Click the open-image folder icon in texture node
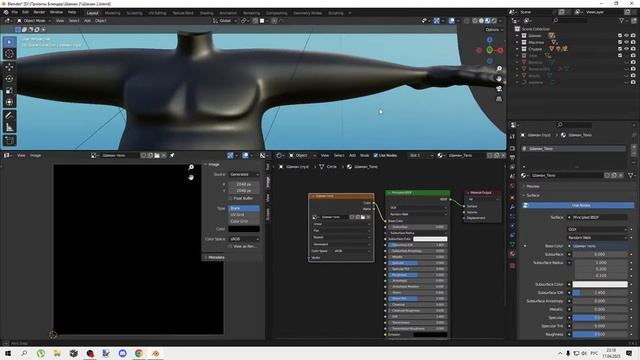Viewport: 640px width, 360px height. tap(362, 217)
